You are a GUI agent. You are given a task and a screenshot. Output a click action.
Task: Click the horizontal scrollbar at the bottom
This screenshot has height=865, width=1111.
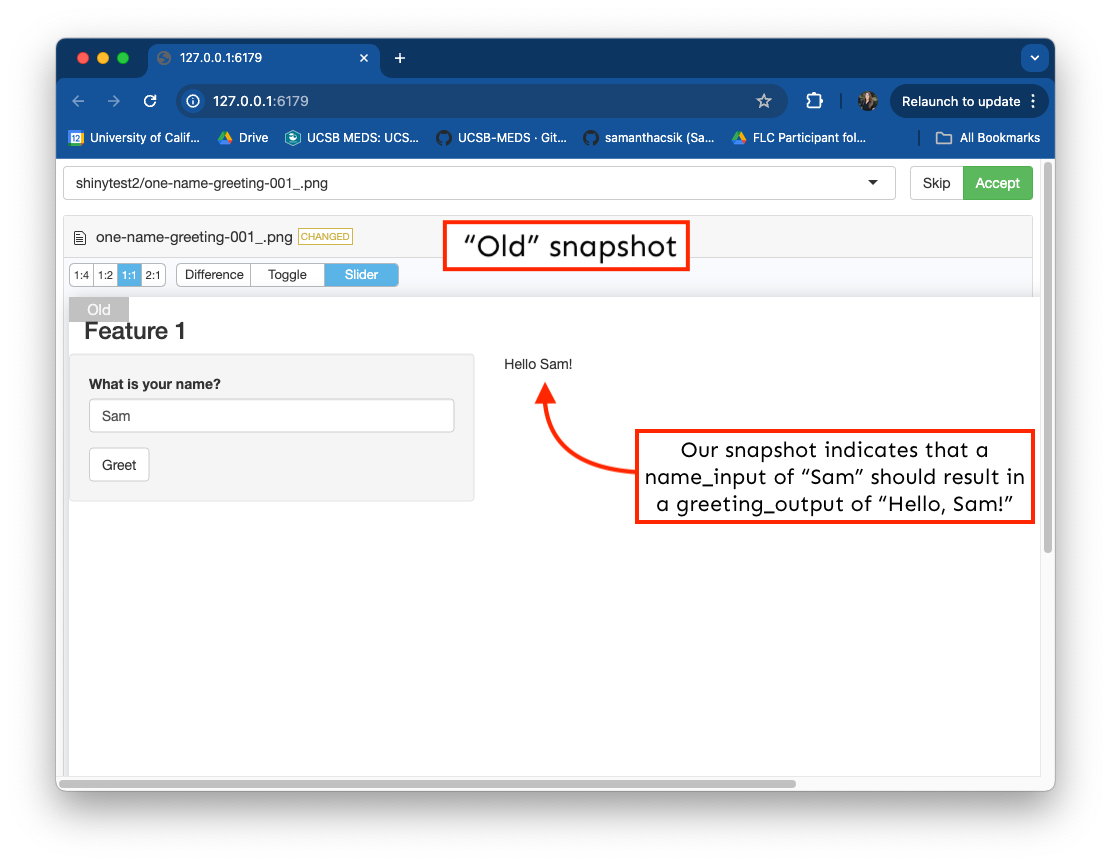[427, 784]
